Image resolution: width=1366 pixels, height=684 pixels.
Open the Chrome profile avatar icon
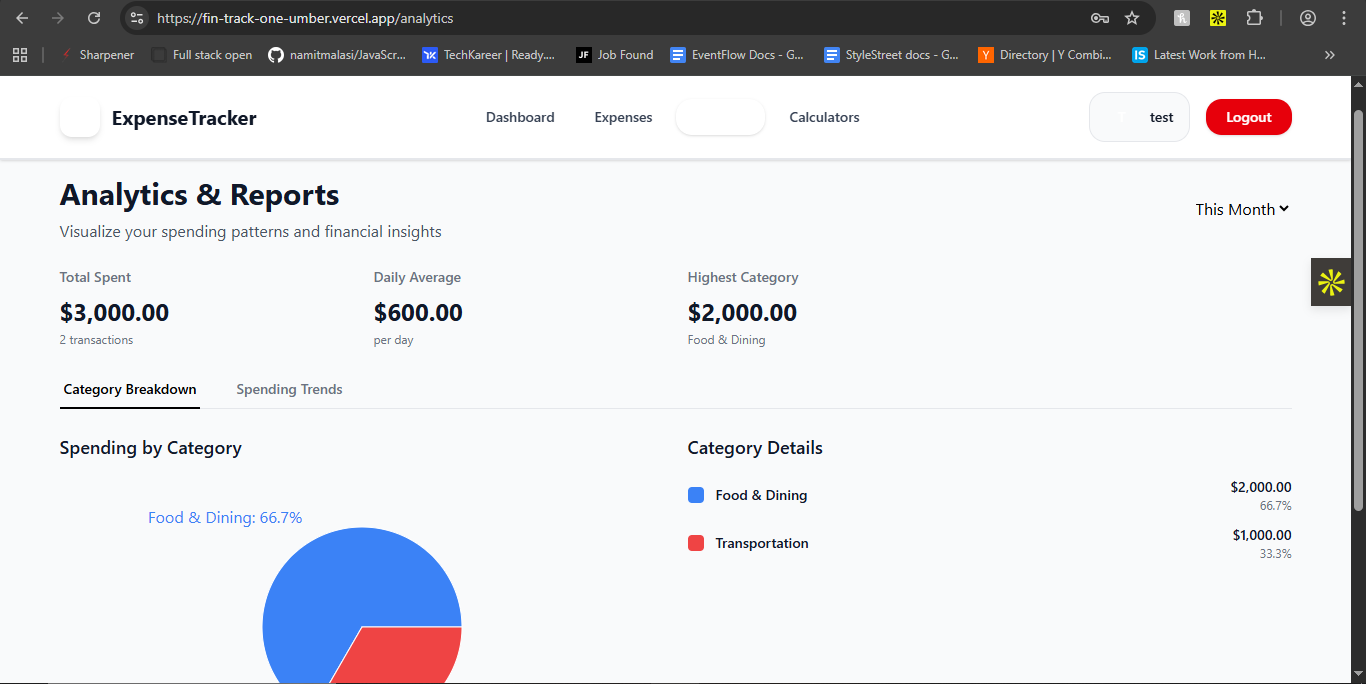1308,18
